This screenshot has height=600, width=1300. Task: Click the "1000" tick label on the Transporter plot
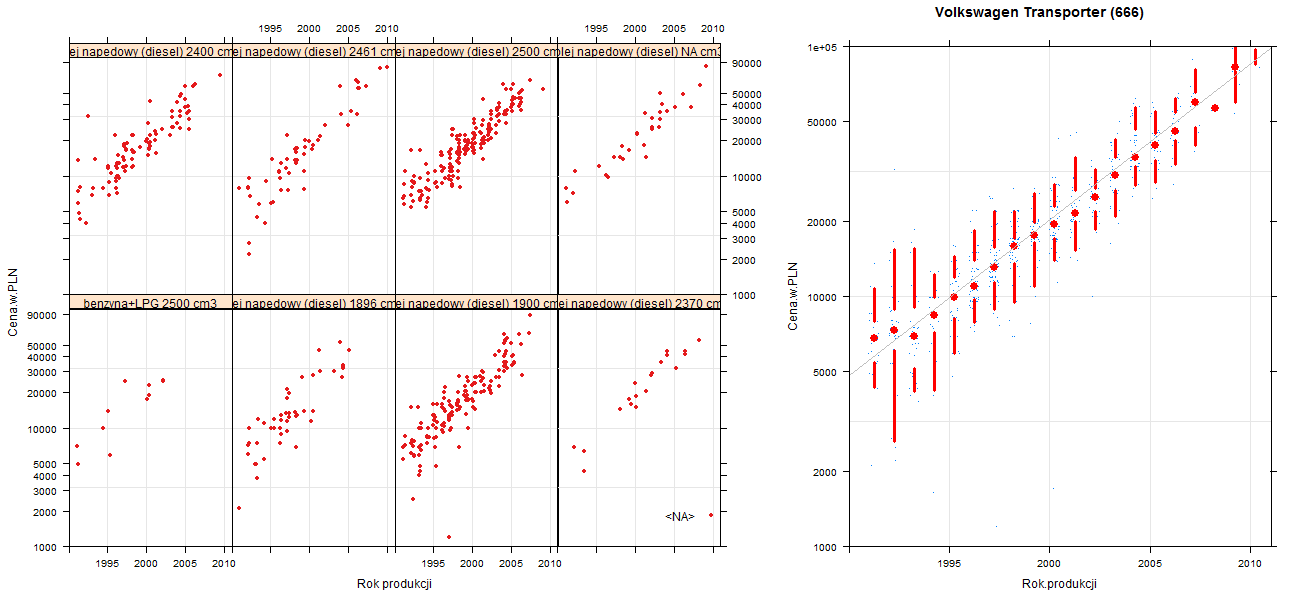[x=827, y=547]
